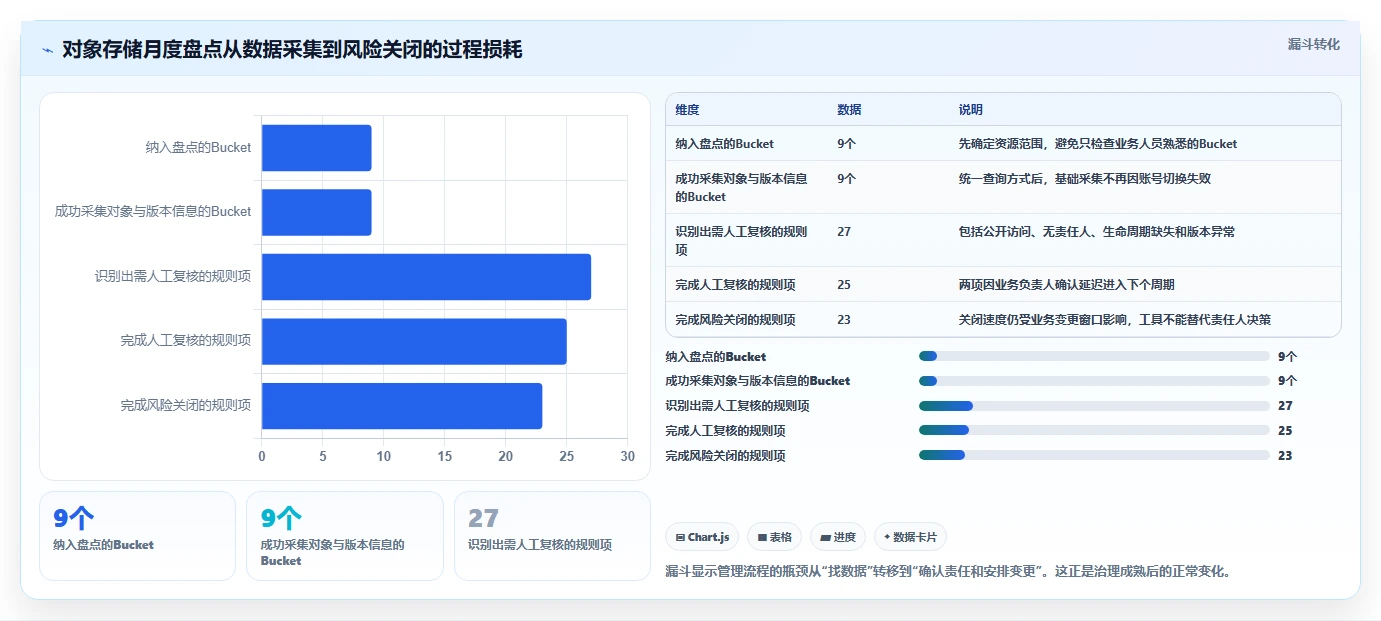1381x621 pixels.
Task: Click the 漏斗转化 label in header
Action: click(1313, 44)
